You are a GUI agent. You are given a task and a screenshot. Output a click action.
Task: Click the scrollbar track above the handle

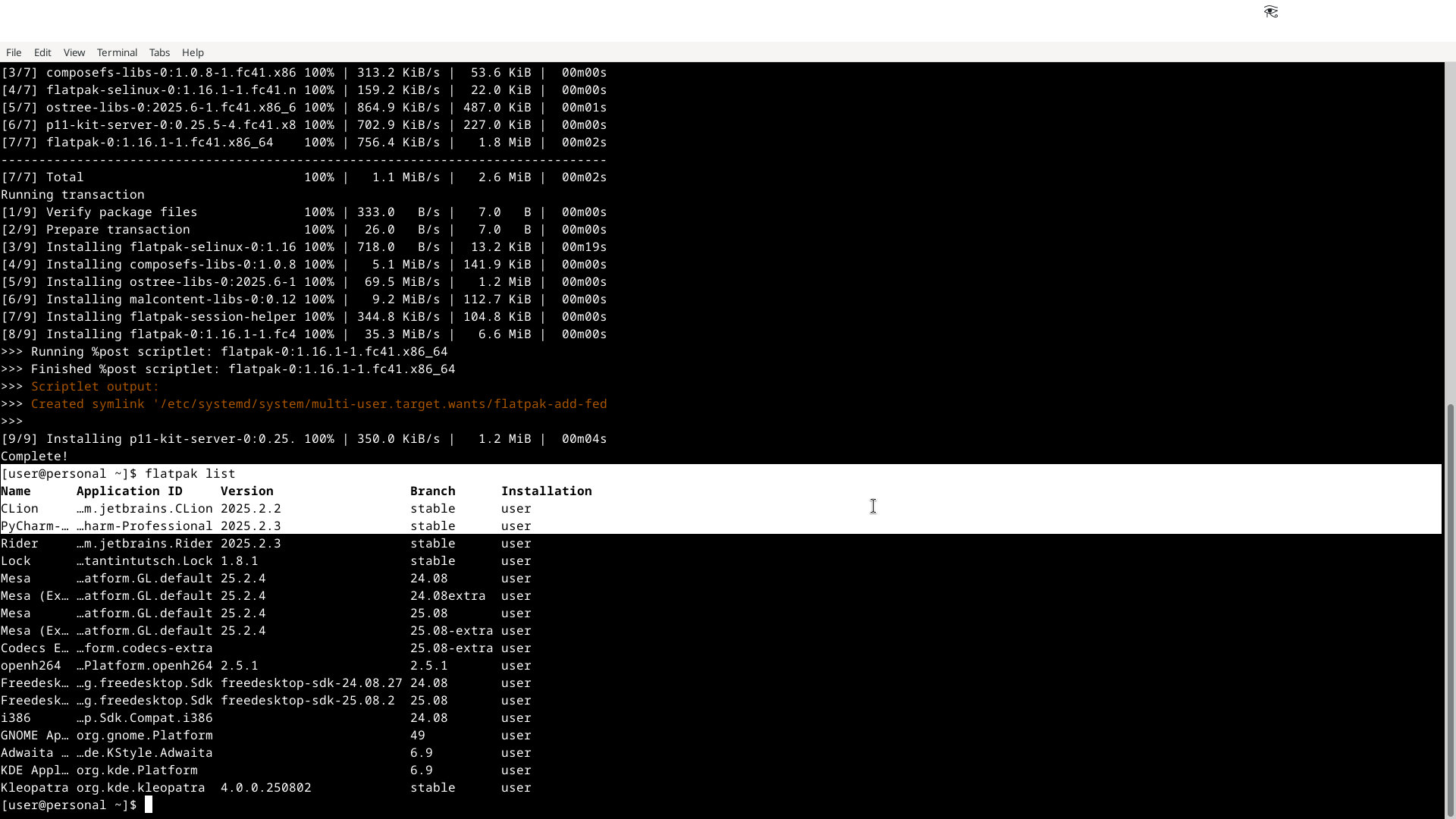coord(1450,227)
